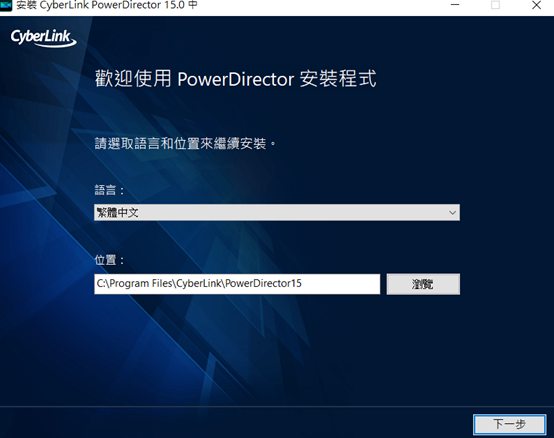554x438 pixels.
Task: Click the 位置: label
Action: click(x=110, y=260)
